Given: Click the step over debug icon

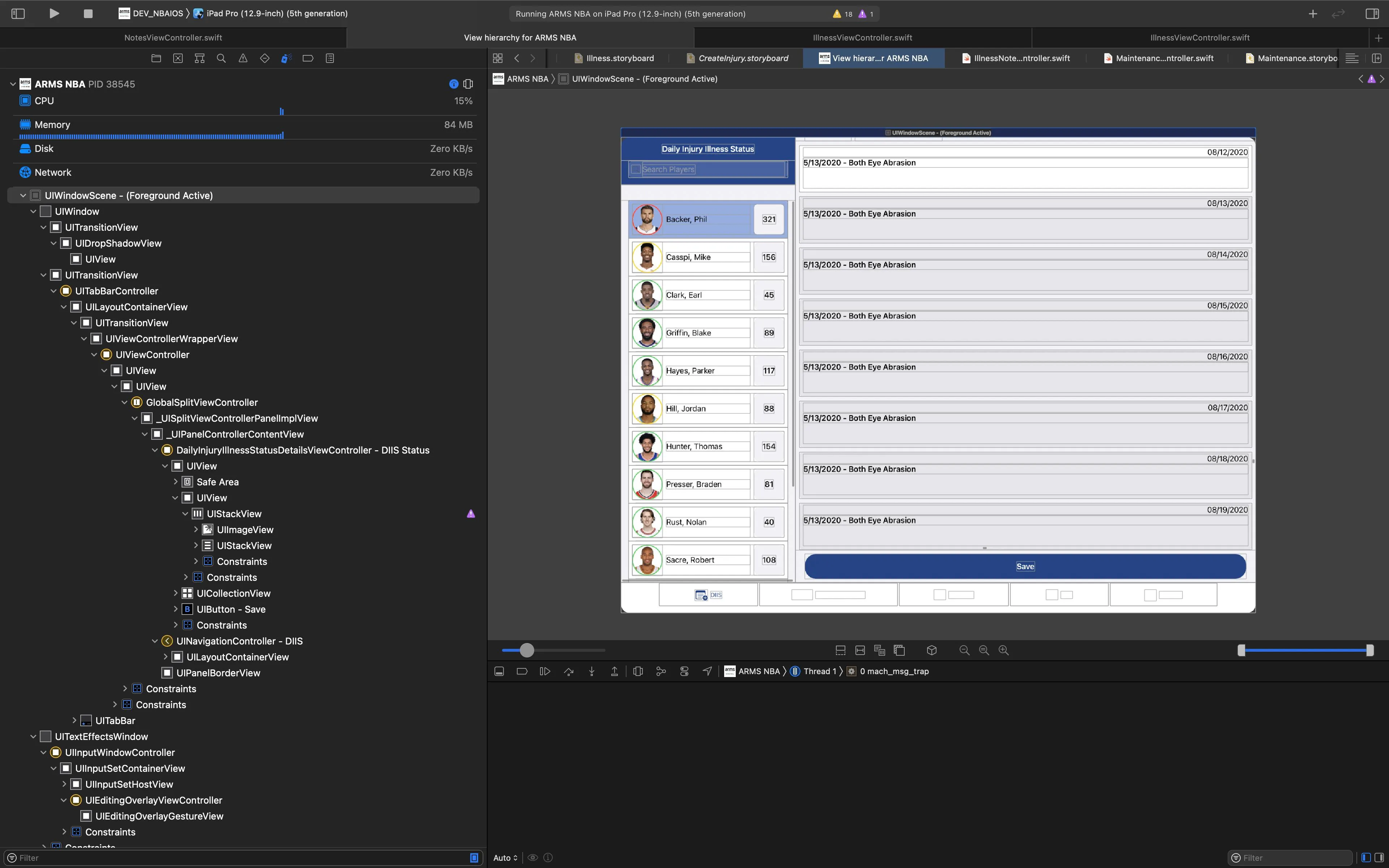Looking at the screenshot, I should pyautogui.click(x=568, y=671).
